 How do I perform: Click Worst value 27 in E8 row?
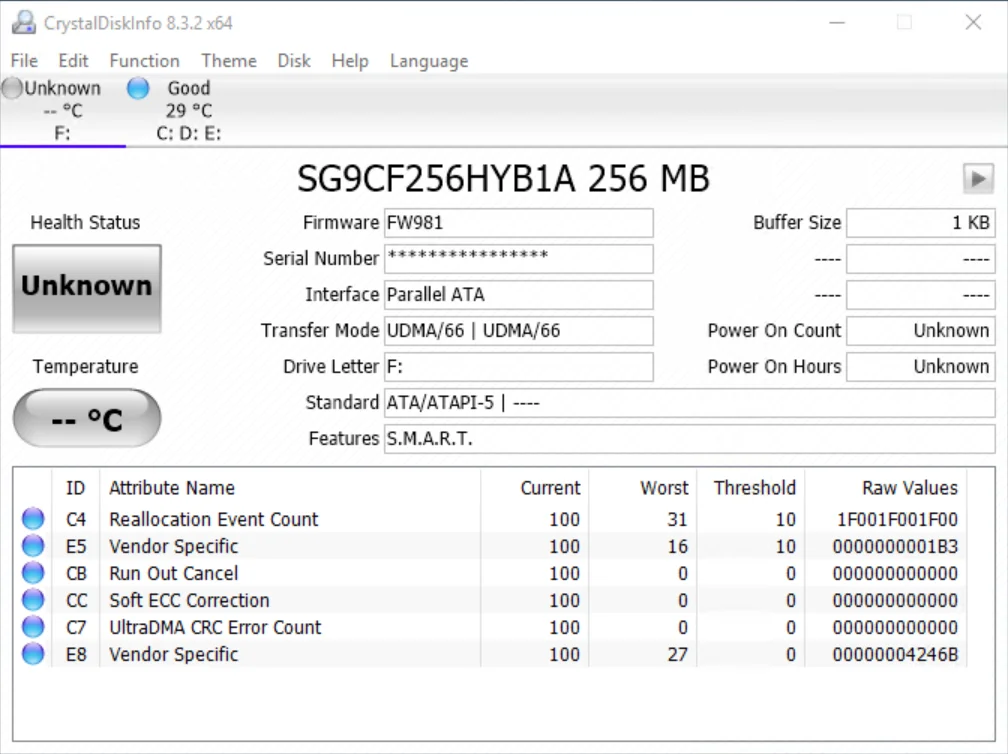(677, 654)
